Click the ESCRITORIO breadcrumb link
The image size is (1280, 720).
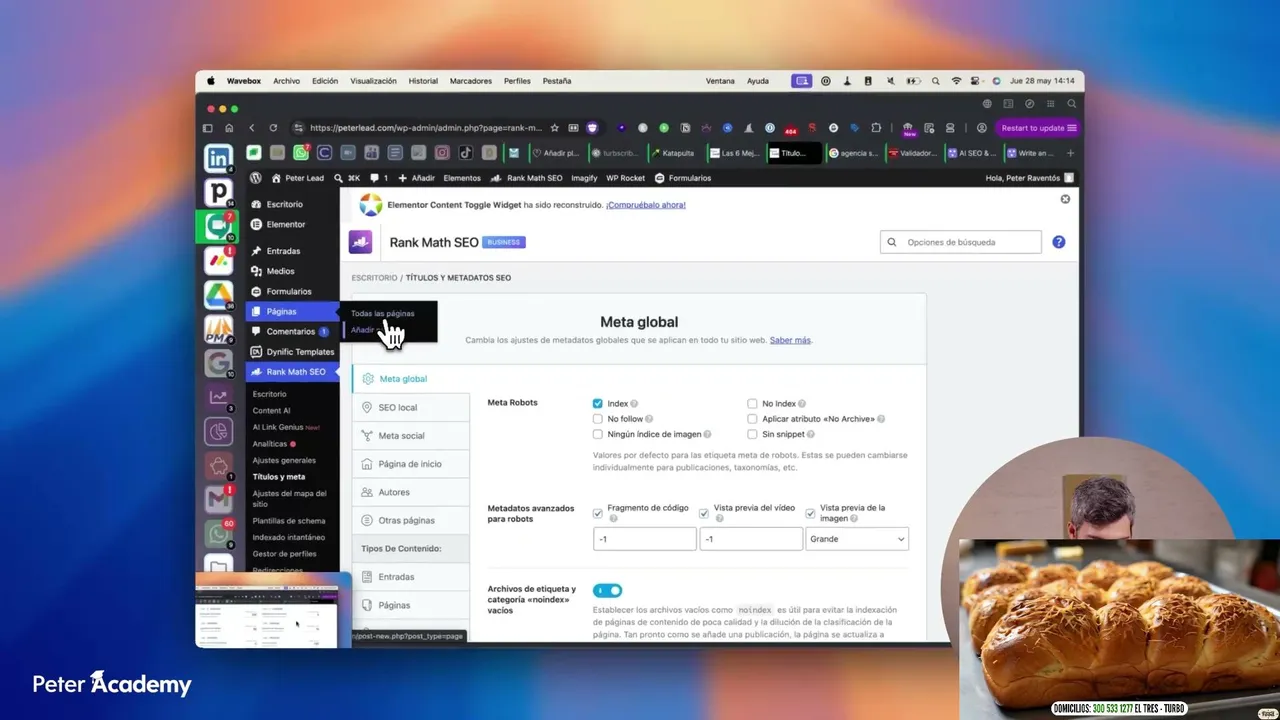coord(374,278)
